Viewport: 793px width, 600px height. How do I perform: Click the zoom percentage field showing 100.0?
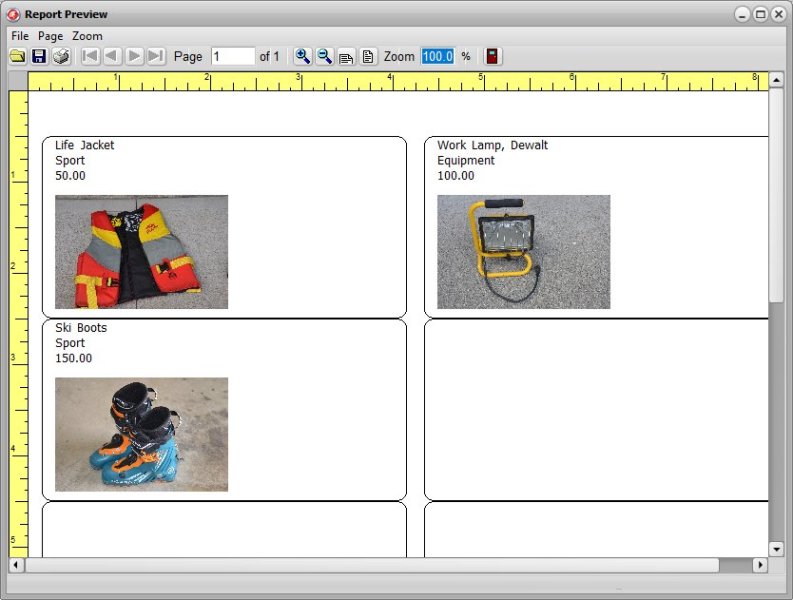click(438, 56)
